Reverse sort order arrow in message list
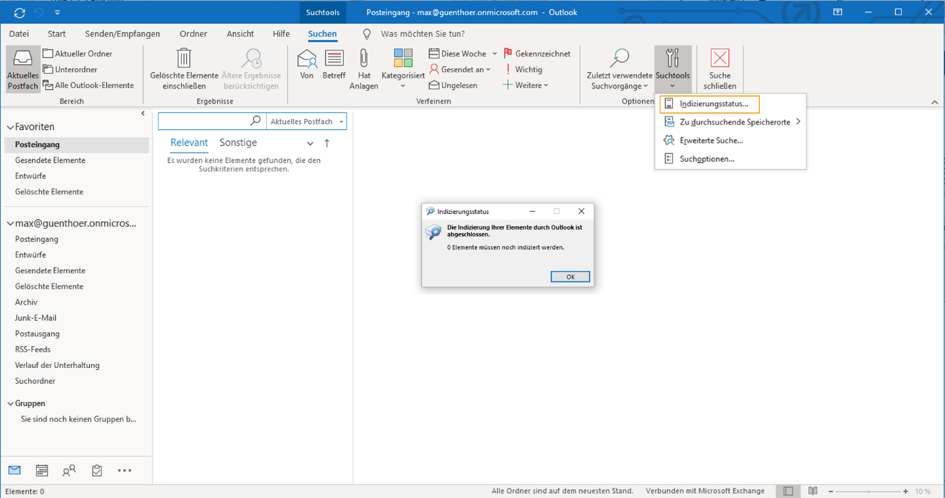The image size is (945, 498). point(327,143)
